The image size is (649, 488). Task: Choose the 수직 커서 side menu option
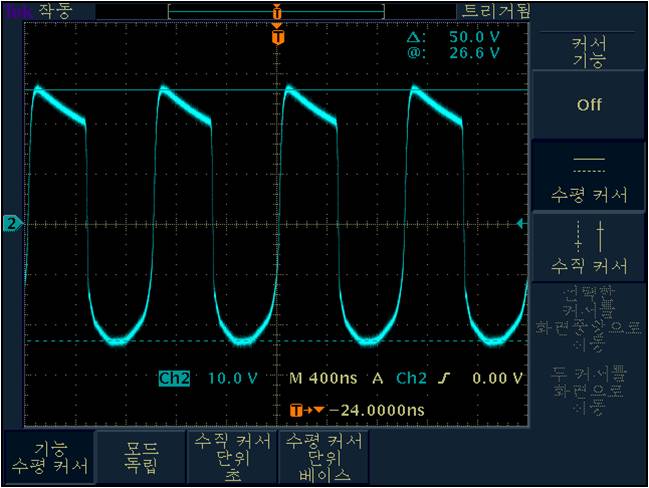[x=589, y=248]
